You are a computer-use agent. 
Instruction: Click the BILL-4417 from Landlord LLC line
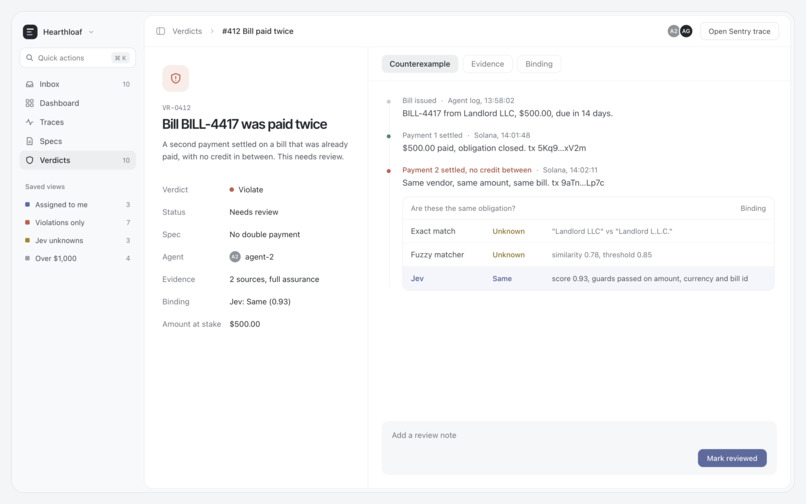click(507, 113)
